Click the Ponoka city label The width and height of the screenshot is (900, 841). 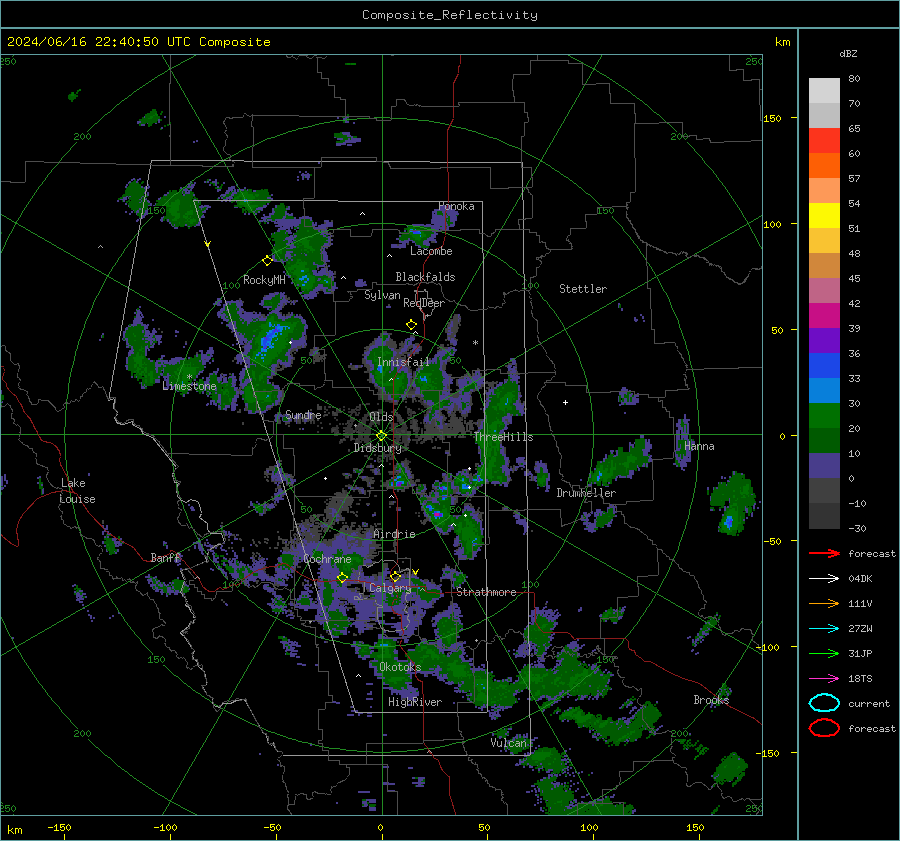pyautogui.click(x=456, y=206)
